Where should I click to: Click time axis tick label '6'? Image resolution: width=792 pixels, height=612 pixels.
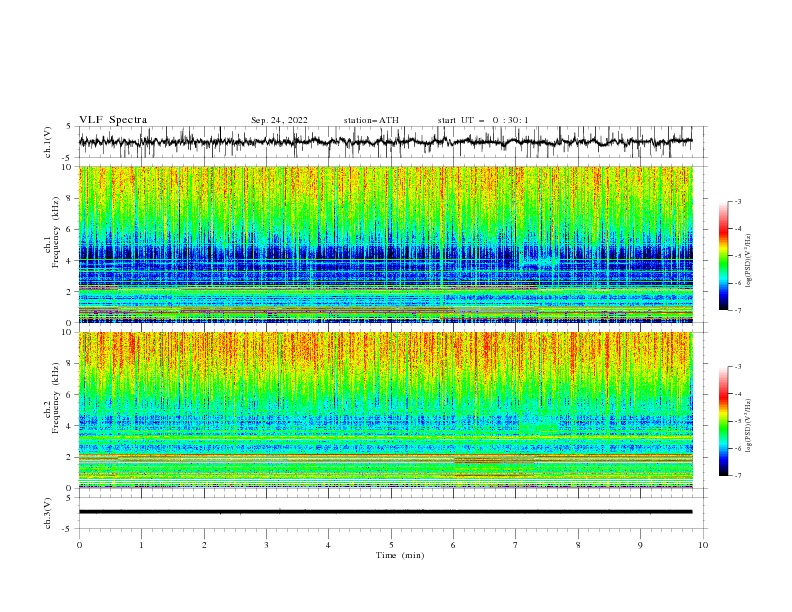pos(453,545)
